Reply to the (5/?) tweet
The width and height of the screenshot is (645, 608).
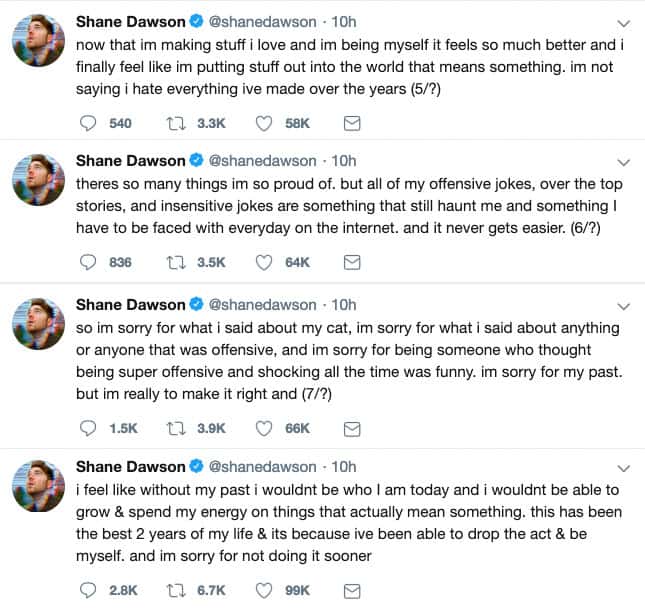tap(88, 123)
